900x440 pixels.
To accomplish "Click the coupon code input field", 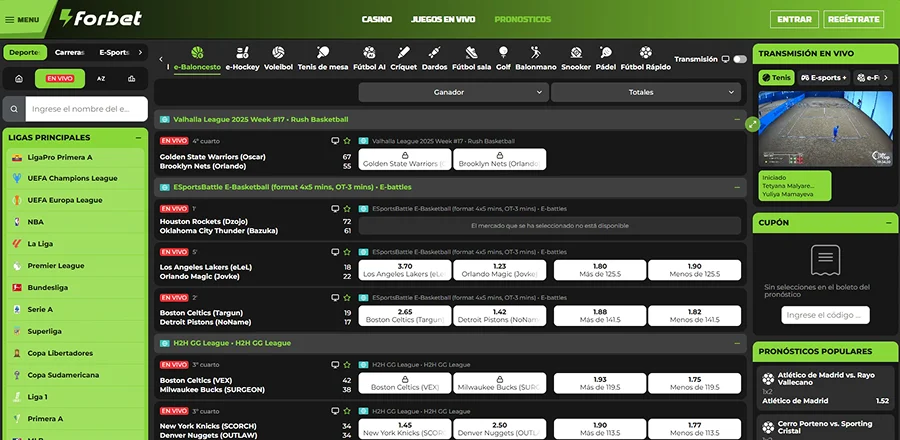I will 825,315.
